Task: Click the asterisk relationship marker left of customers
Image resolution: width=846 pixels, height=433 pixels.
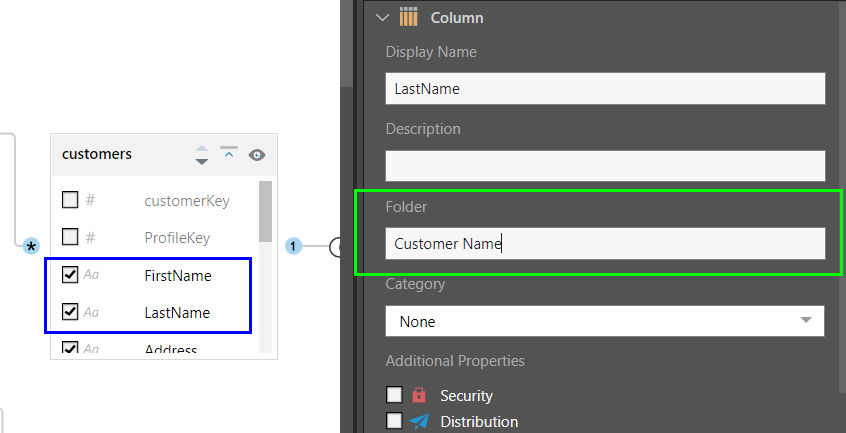Action: coord(31,246)
